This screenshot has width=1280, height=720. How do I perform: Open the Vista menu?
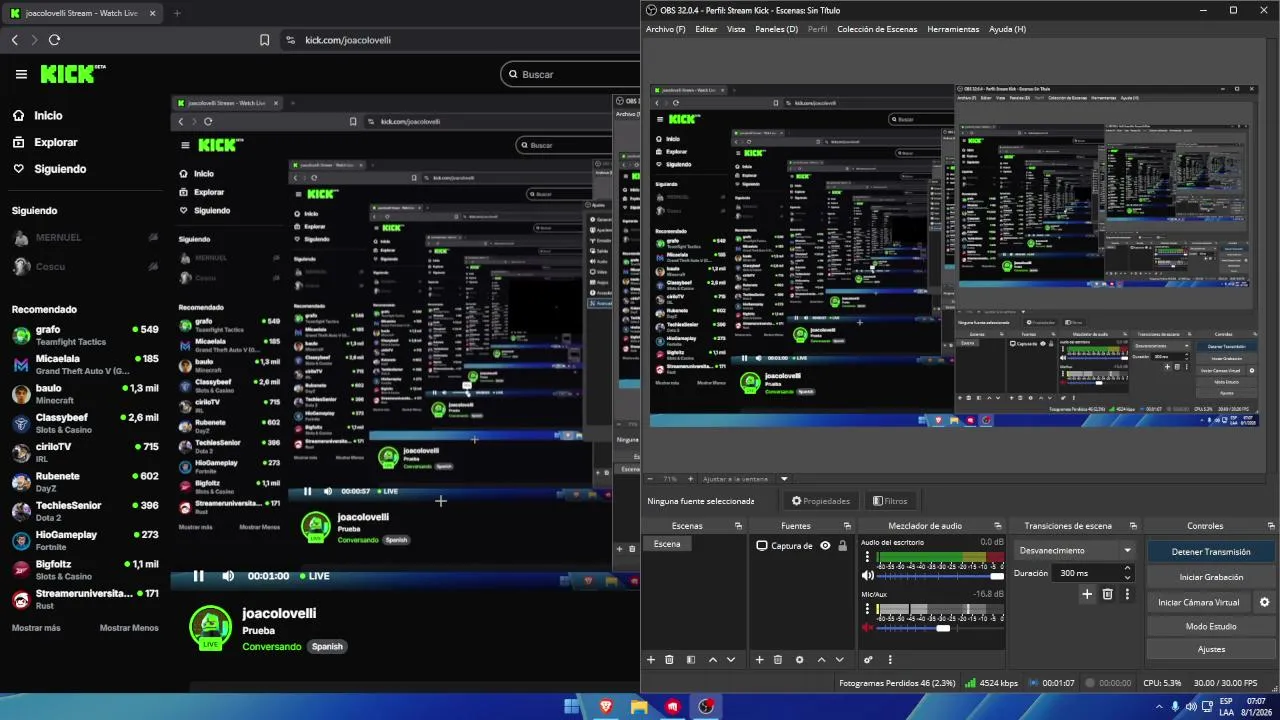coord(736,29)
